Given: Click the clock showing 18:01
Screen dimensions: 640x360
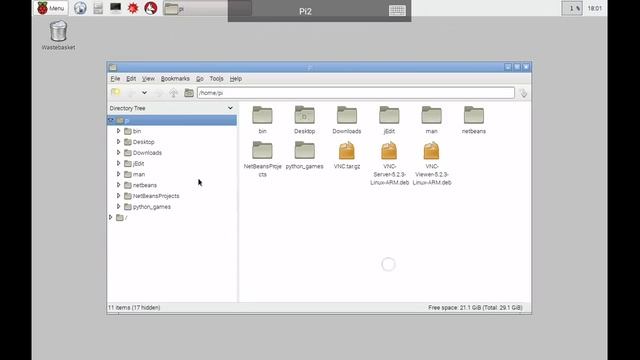Looking at the screenshot, I should coord(595,8).
